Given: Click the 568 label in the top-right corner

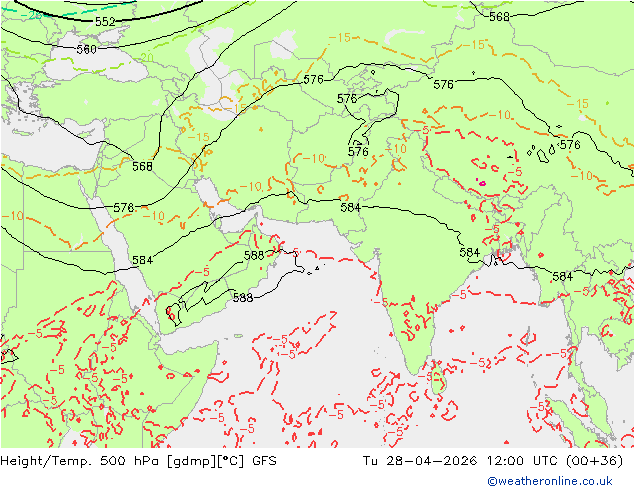Looking at the screenshot, I should click(x=499, y=17).
